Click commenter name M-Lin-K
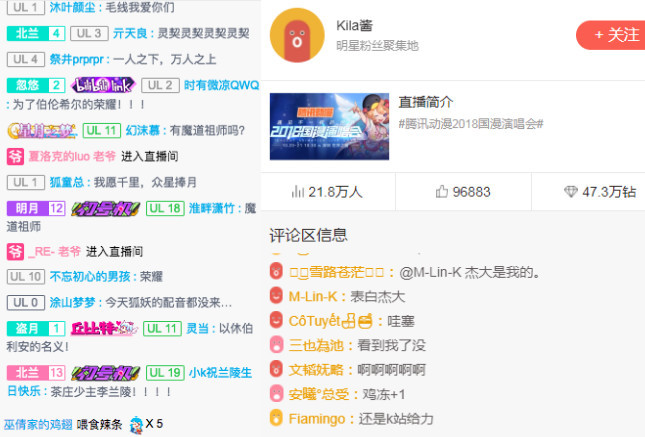The image size is (645, 437). [313, 297]
